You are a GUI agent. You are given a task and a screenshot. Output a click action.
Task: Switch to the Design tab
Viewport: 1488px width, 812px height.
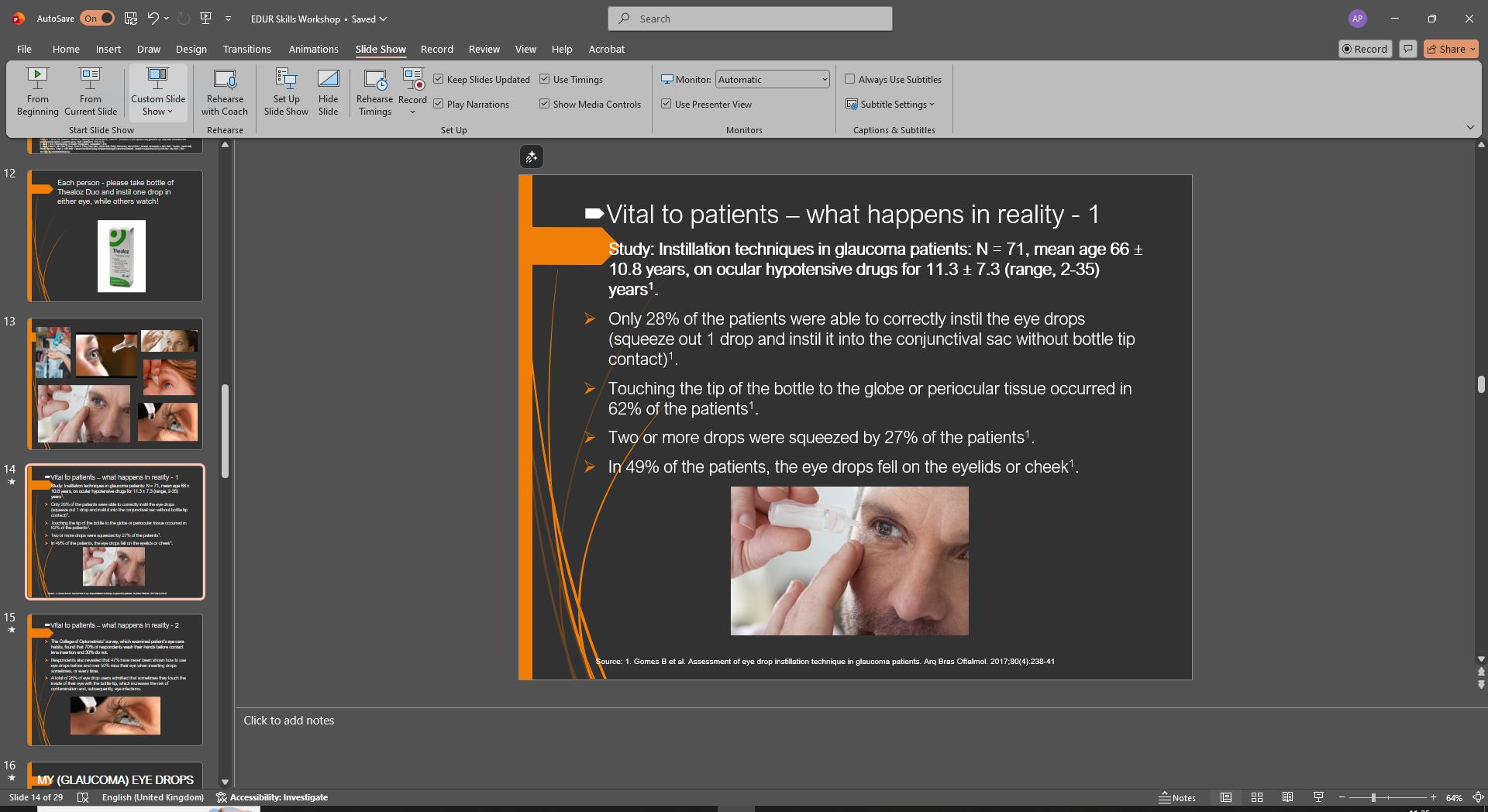point(191,49)
